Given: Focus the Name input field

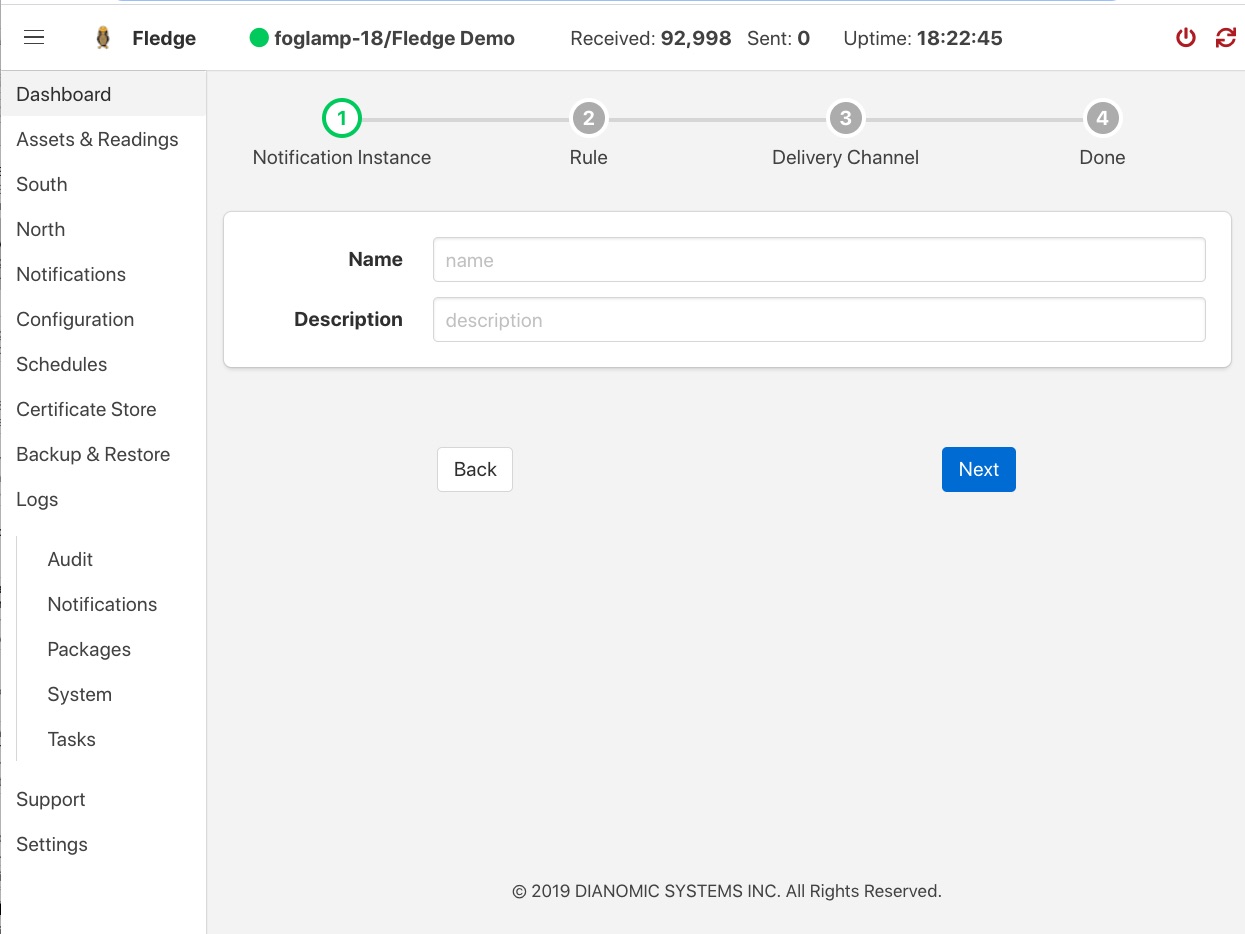Looking at the screenshot, I should point(818,260).
